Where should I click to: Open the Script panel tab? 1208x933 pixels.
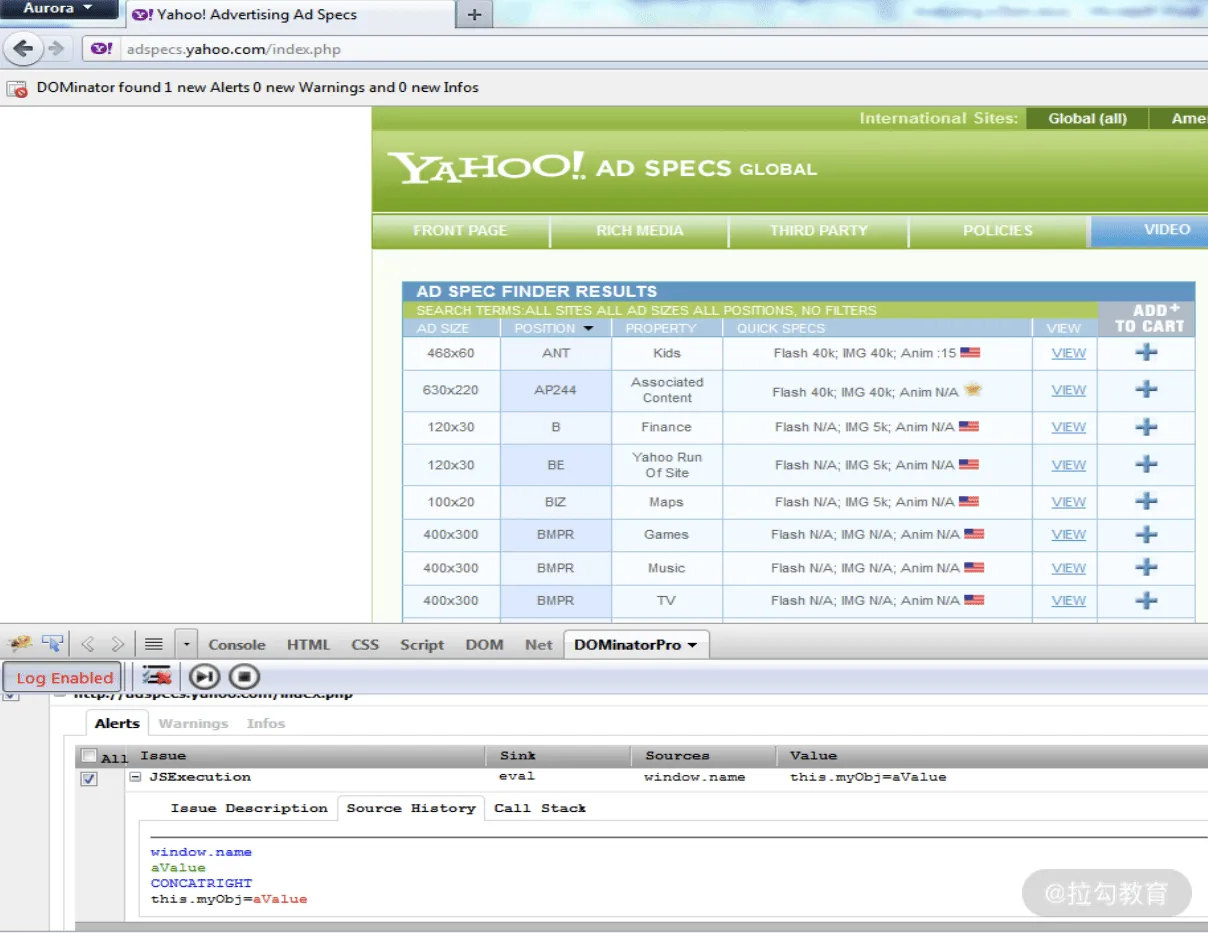point(422,645)
